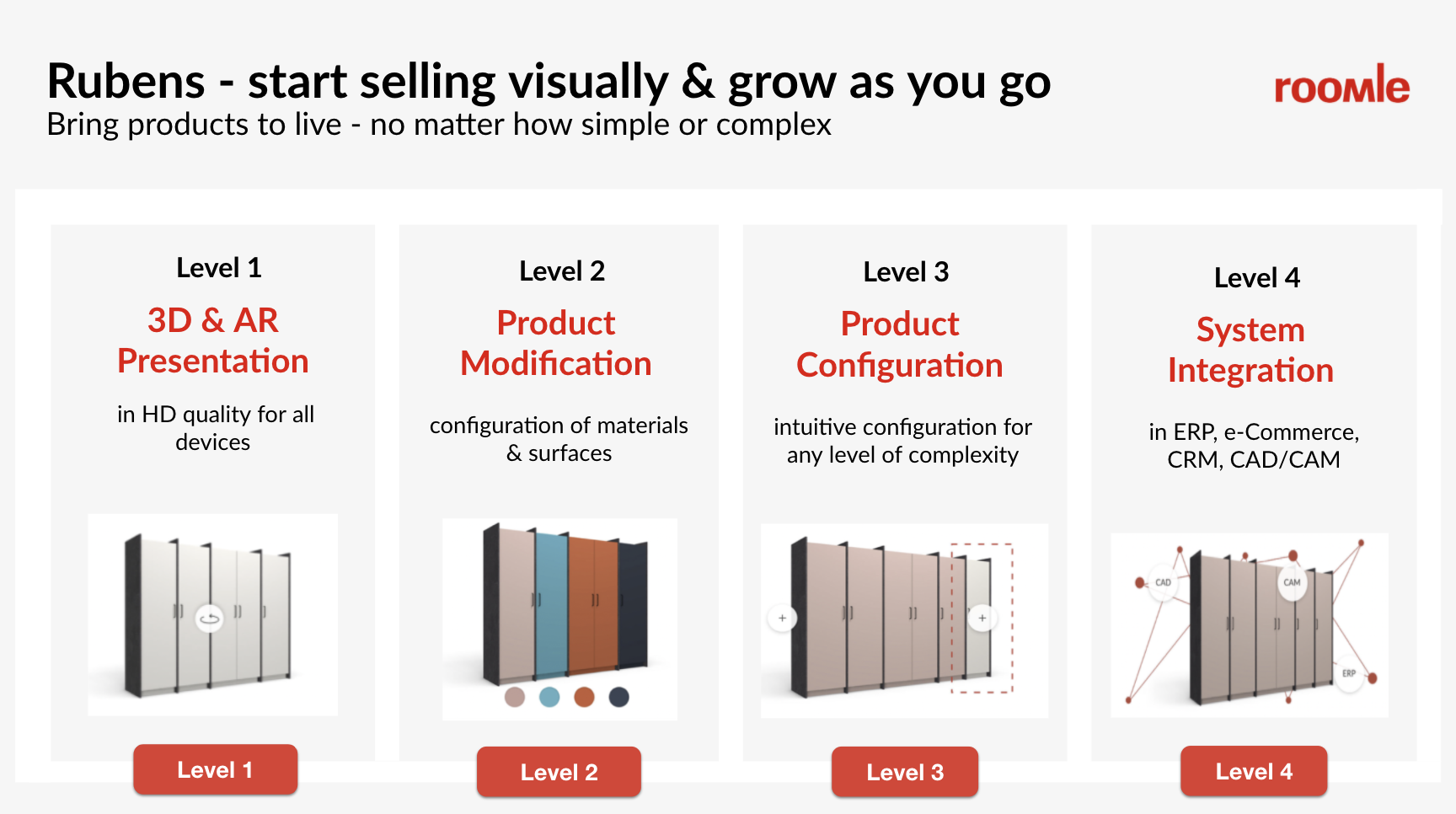Open the red Level 3 button
This screenshot has width=1456, height=814.
[905, 772]
